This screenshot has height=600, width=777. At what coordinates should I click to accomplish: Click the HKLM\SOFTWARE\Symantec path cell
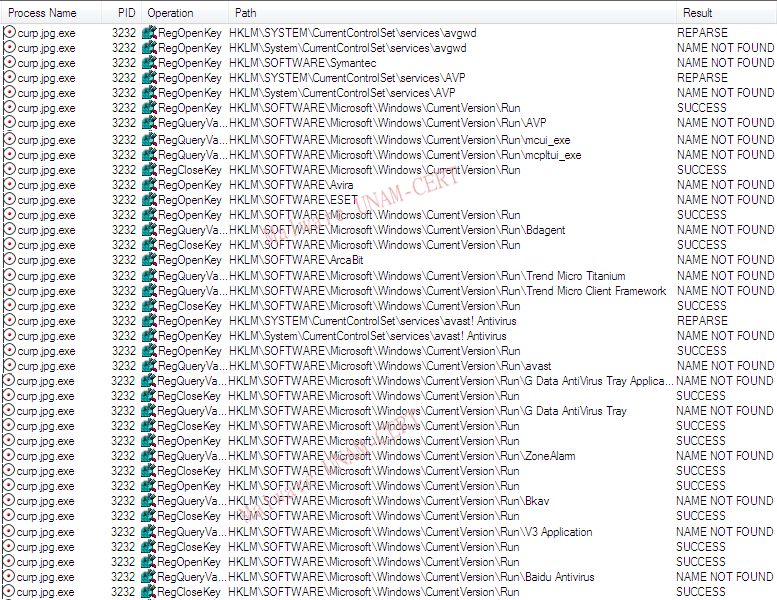[302, 63]
